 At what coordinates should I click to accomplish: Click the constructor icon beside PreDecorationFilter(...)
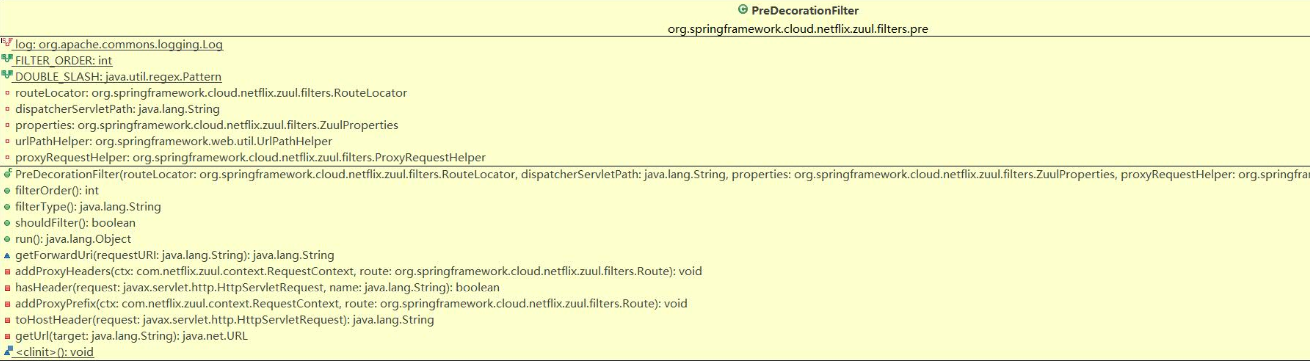(x=7, y=174)
